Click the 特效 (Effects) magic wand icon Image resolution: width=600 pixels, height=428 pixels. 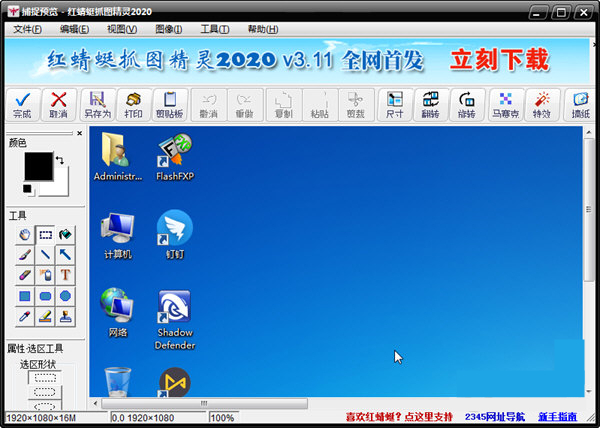542,104
